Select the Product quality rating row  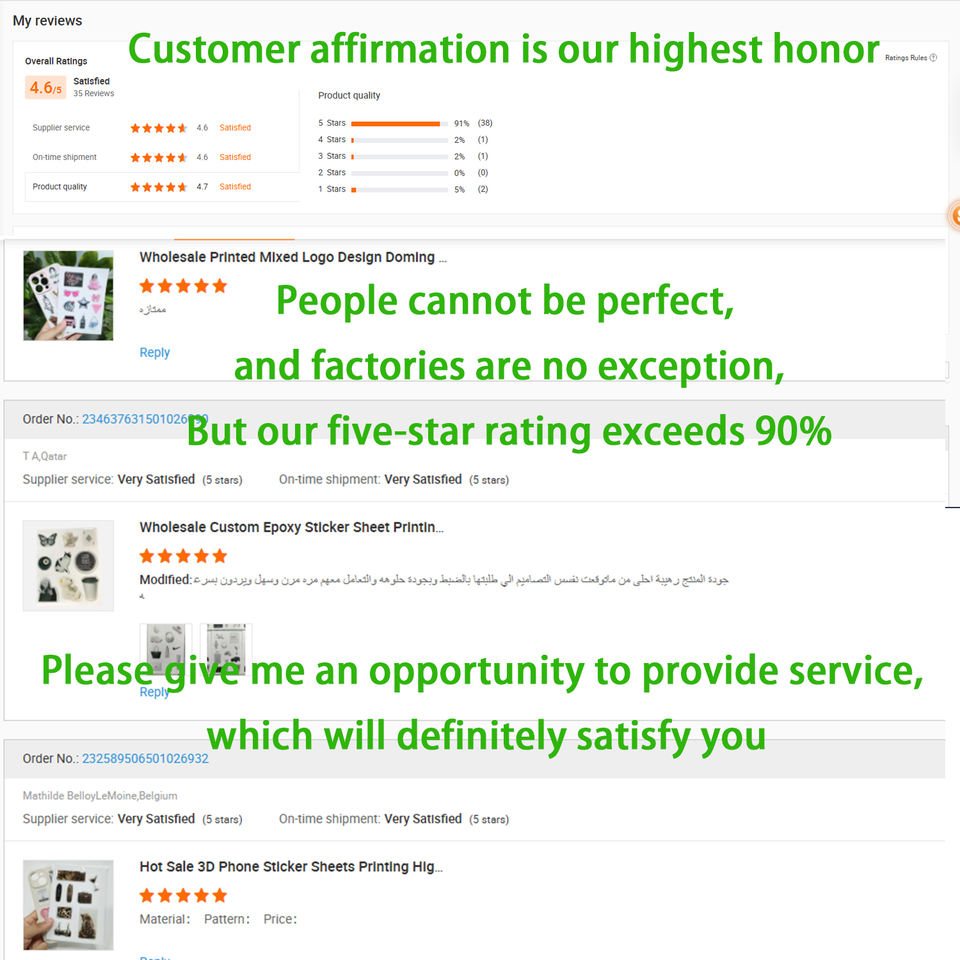160,187
